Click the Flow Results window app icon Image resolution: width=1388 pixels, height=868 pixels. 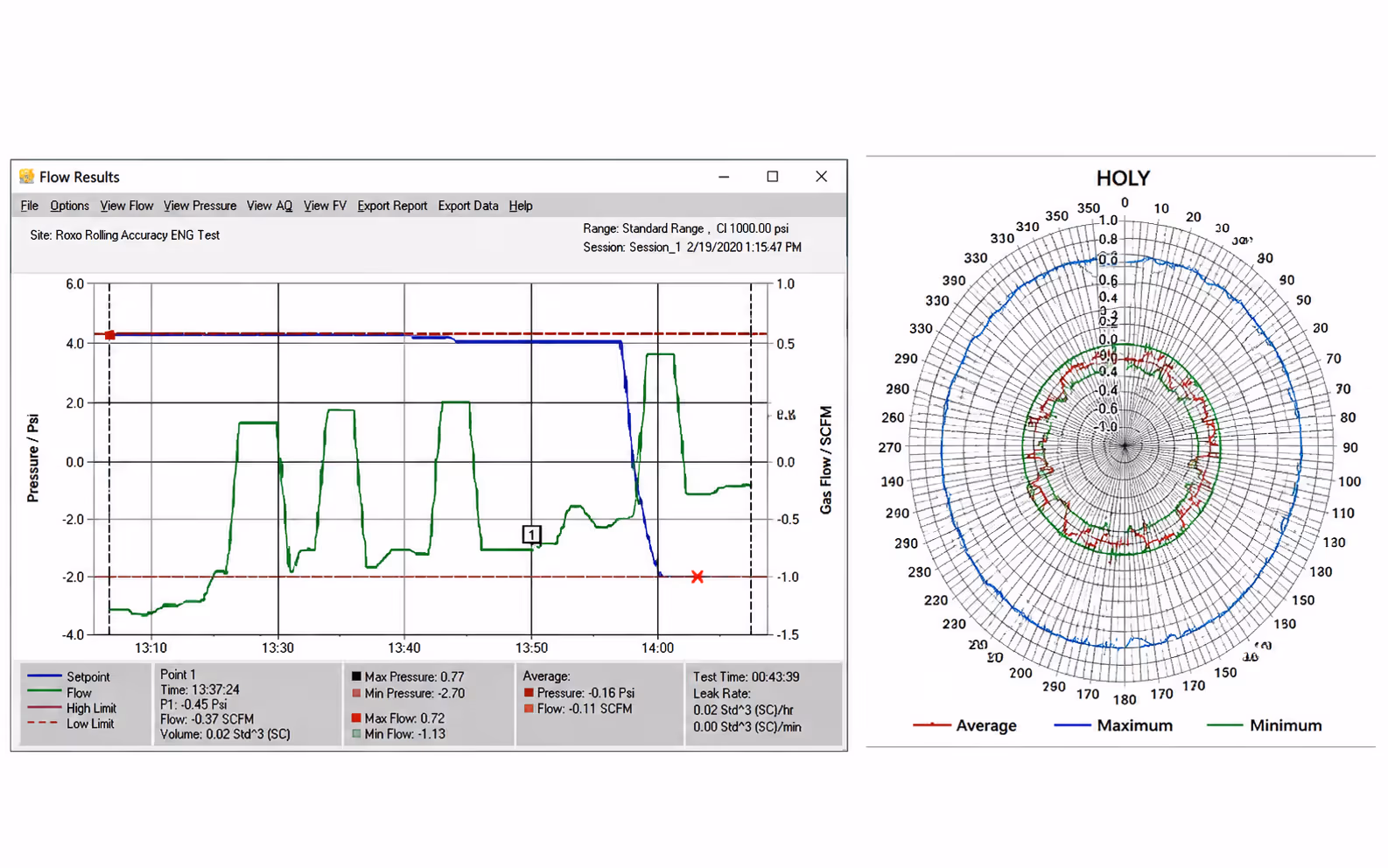27,177
